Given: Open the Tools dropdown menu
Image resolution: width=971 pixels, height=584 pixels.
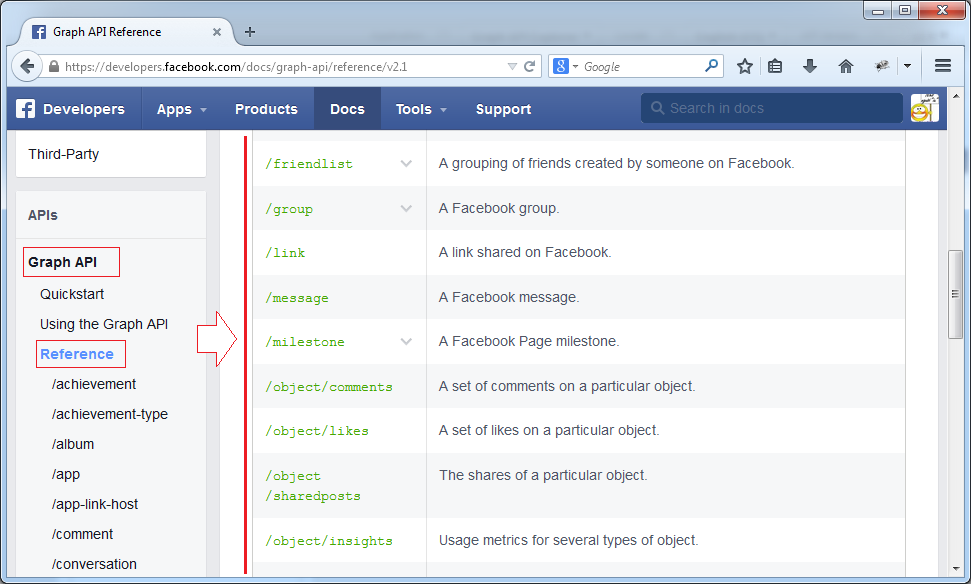Looking at the screenshot, I should pyautogui.click(x=420, y=109).
